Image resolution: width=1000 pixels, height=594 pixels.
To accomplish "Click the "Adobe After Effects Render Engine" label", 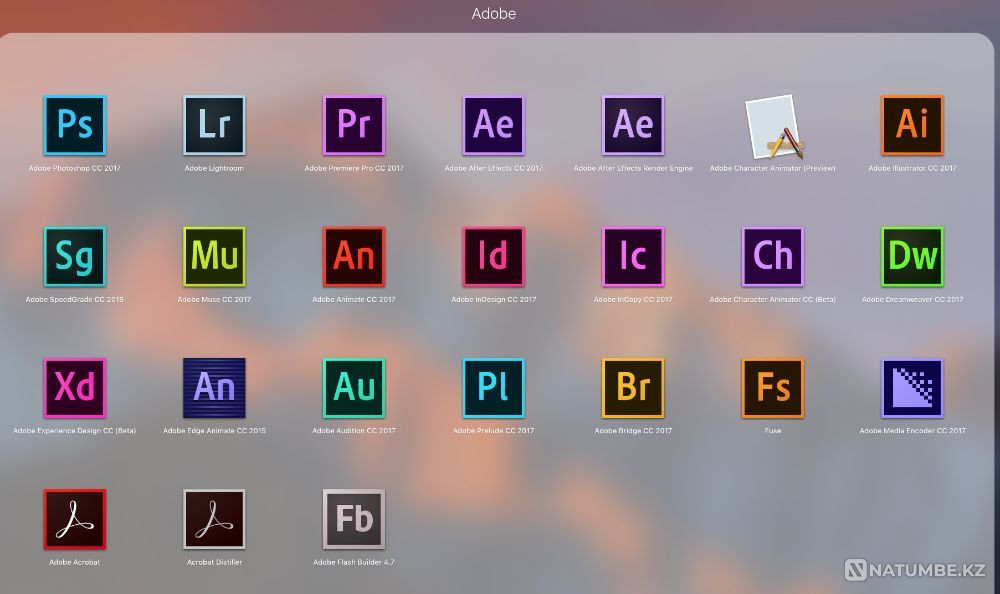I will pos(633,168).
